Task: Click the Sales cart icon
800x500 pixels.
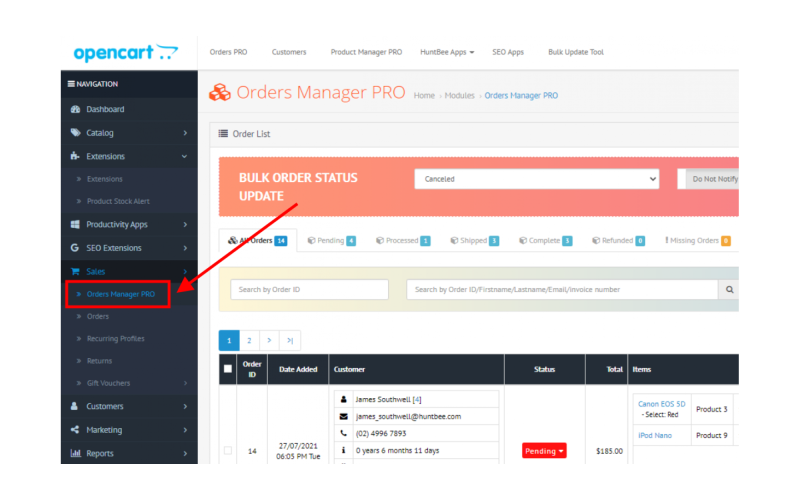Action: [75, 271]
